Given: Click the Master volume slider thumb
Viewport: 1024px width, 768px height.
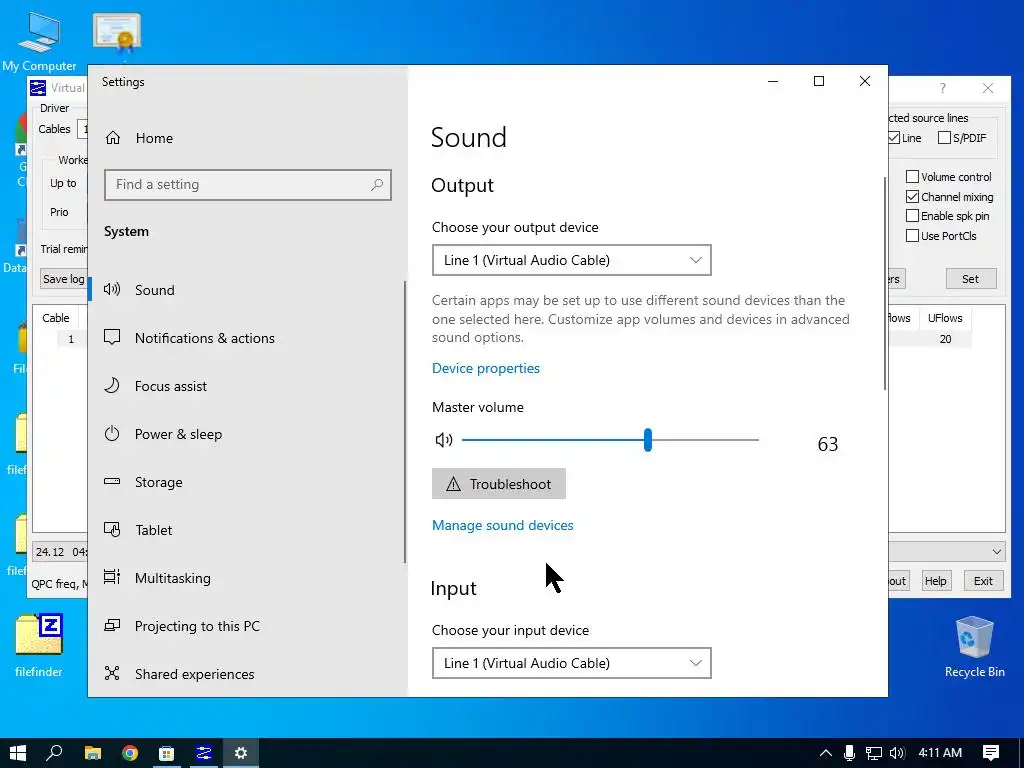Looking at the screenshot, I should click(647, 440).
